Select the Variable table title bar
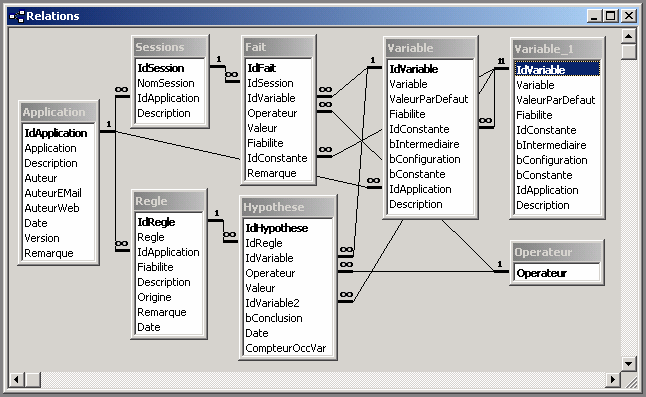 pyautogui.click(x=430, y=48)
